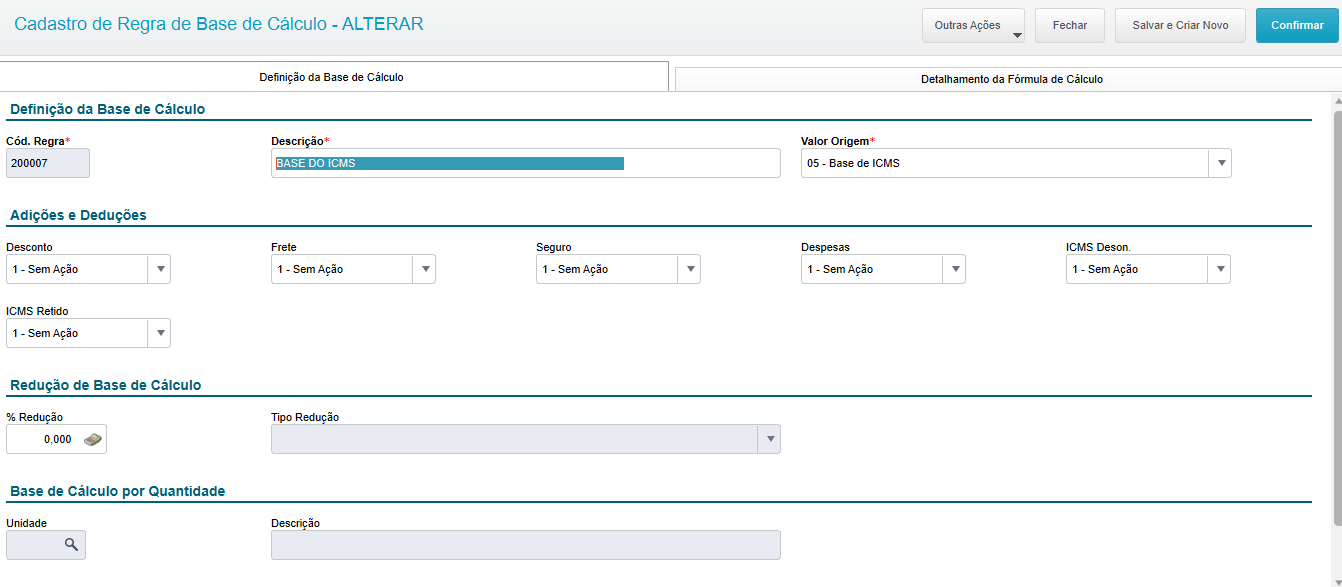Click the Descrição text field with BASE DO ICMS

pyautogui.click(x=525, y=163)
